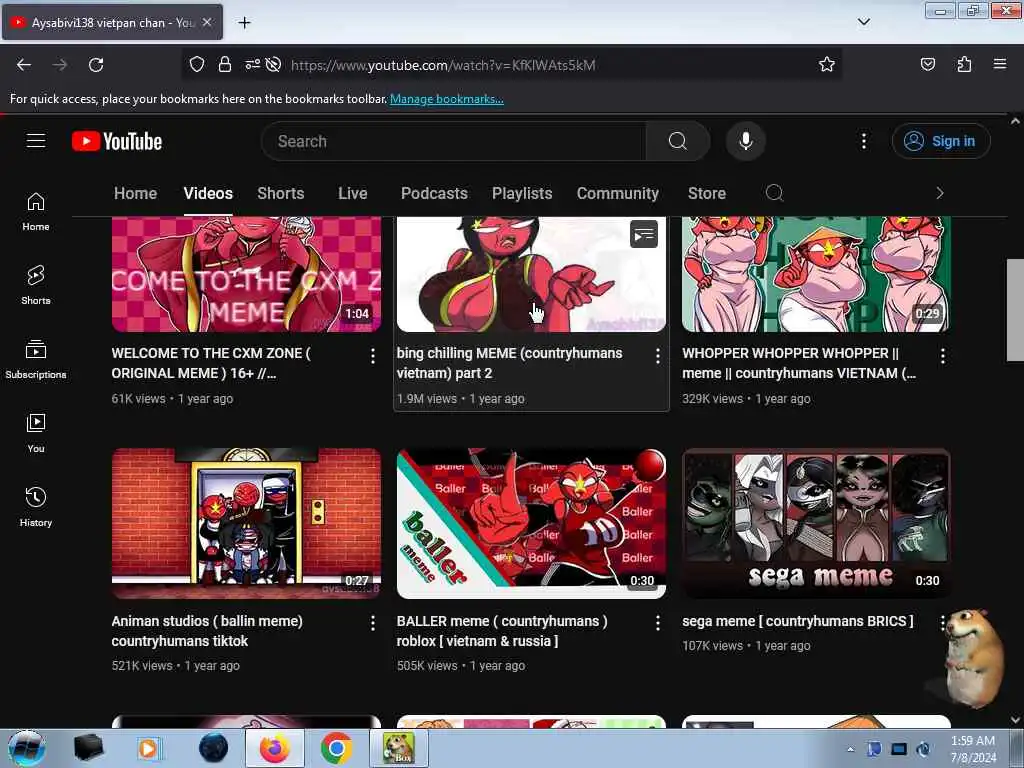Open WELCOME TO THE CXM ZONE video title
1024x768 pixels.
(211, 363)
